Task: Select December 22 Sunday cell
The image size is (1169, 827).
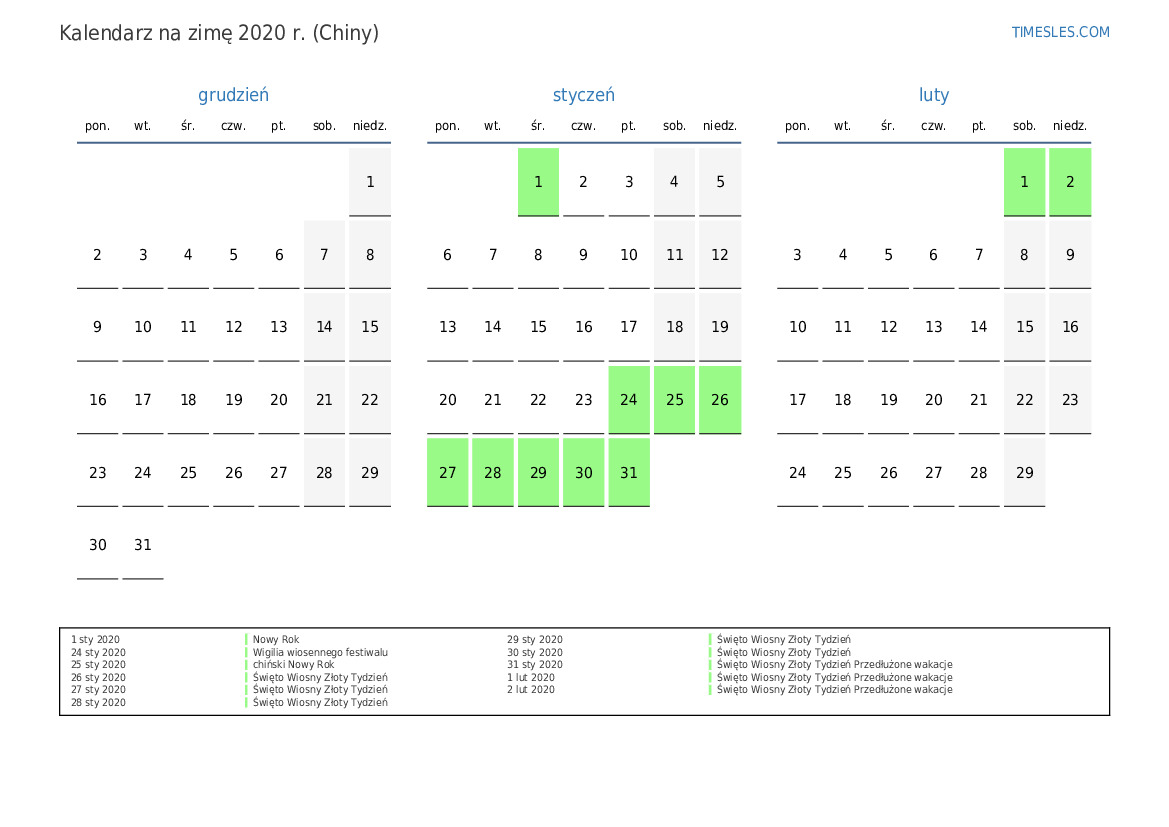Action: coord(370,400)
